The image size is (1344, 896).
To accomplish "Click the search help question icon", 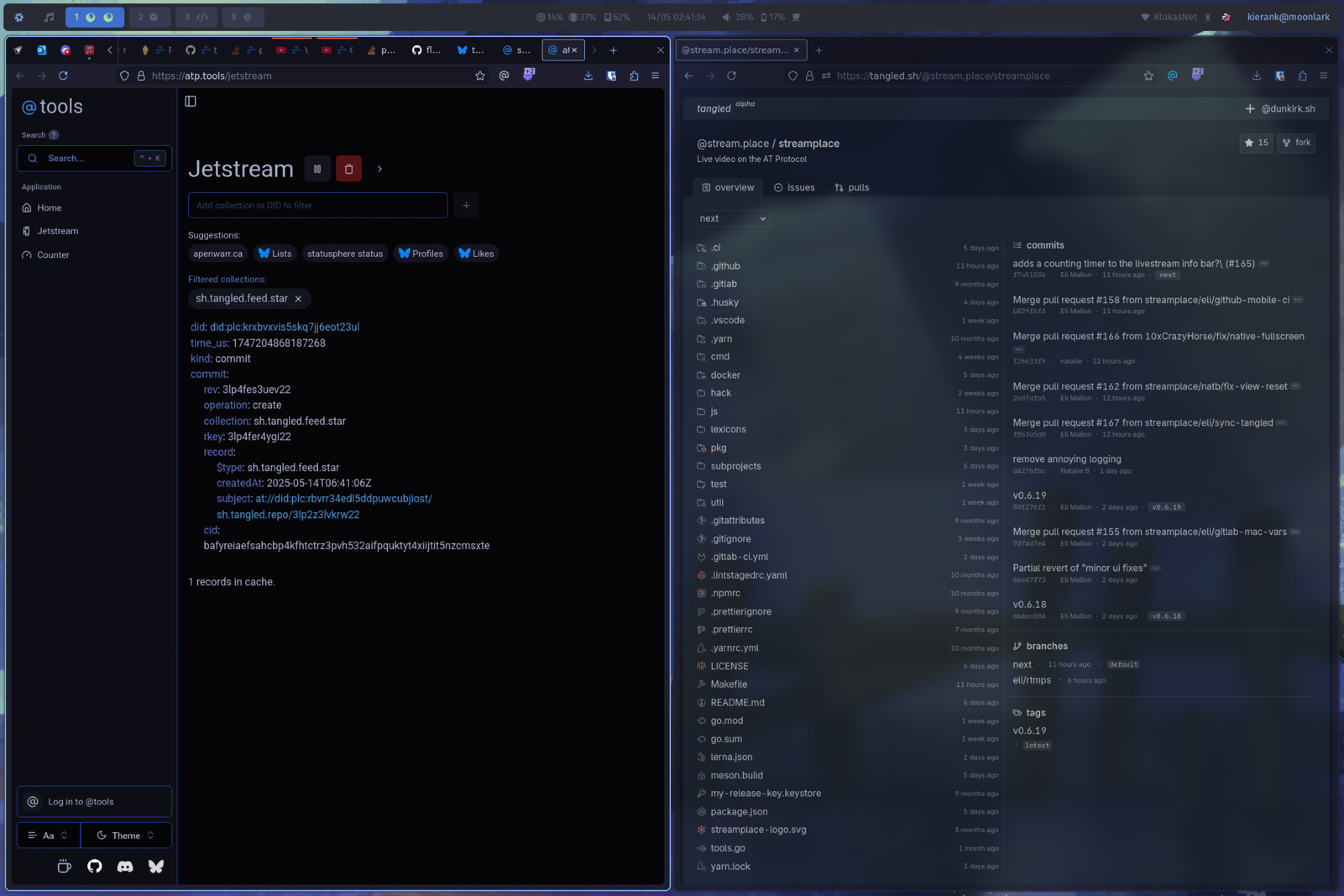I will tap(54, 135).
